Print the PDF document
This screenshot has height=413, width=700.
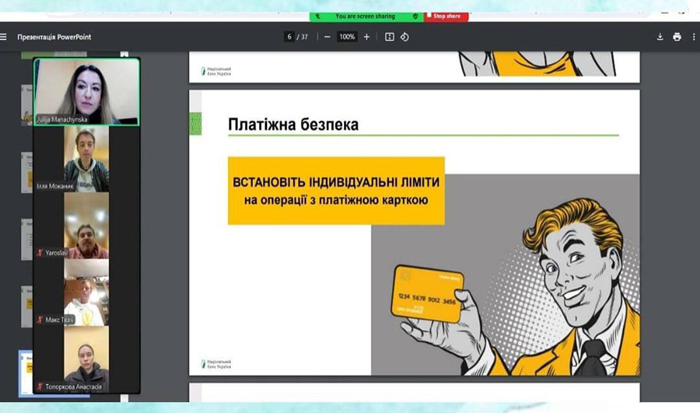[677, 37]
